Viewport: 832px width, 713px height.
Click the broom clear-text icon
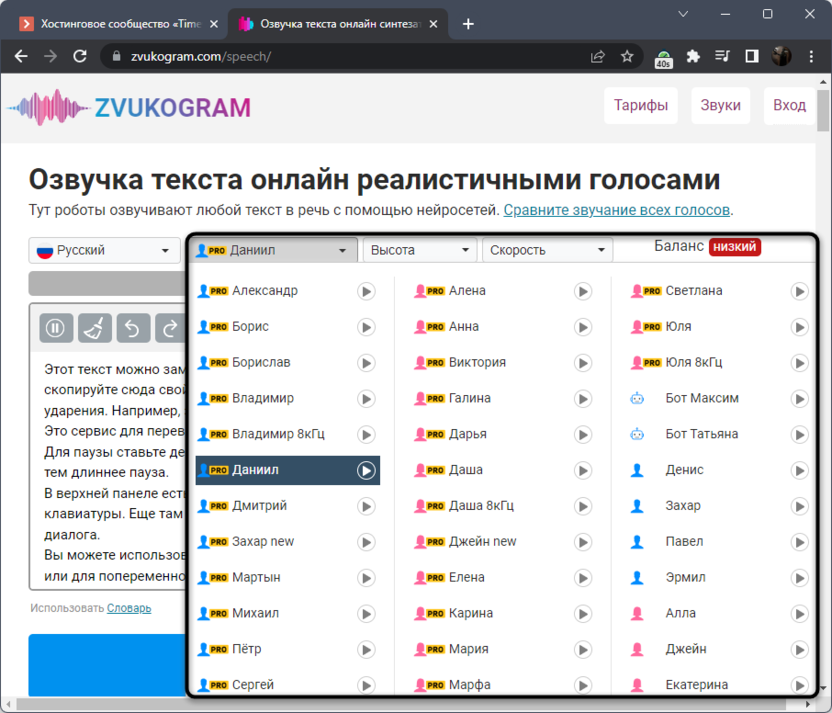pos(95,328)
